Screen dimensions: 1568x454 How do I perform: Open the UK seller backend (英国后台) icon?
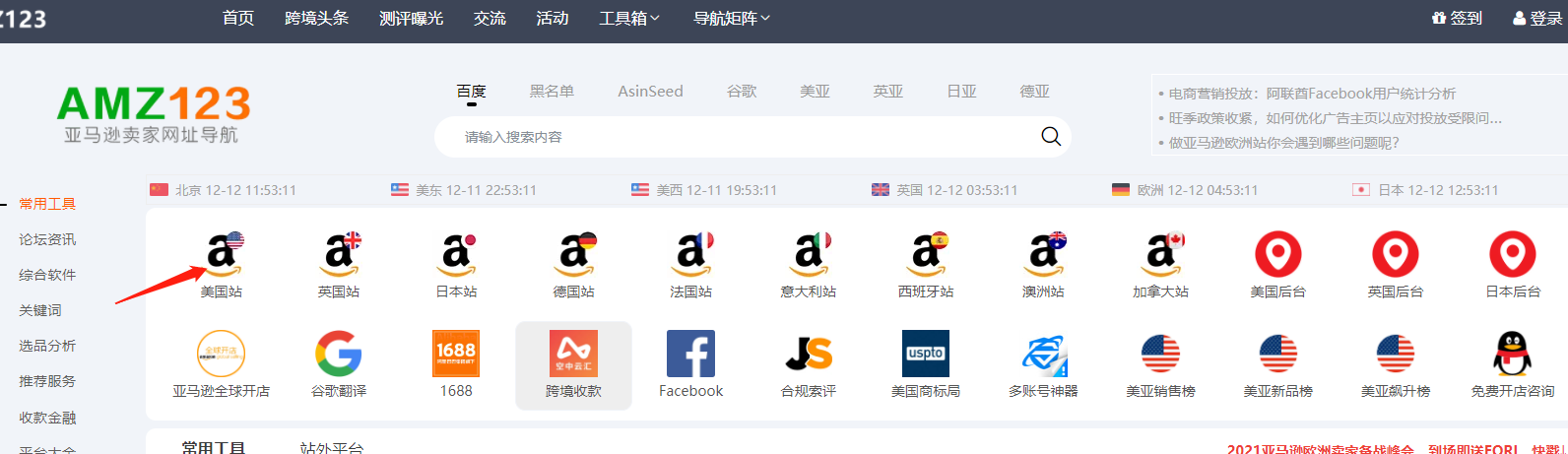(1396, 254)
